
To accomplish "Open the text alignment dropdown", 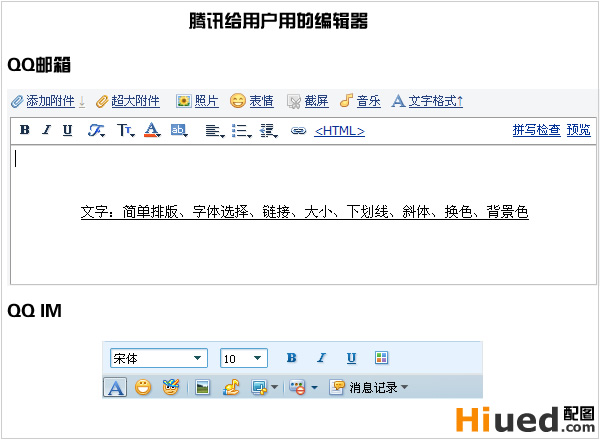I will pyautogui.click(x=215, y=131).
